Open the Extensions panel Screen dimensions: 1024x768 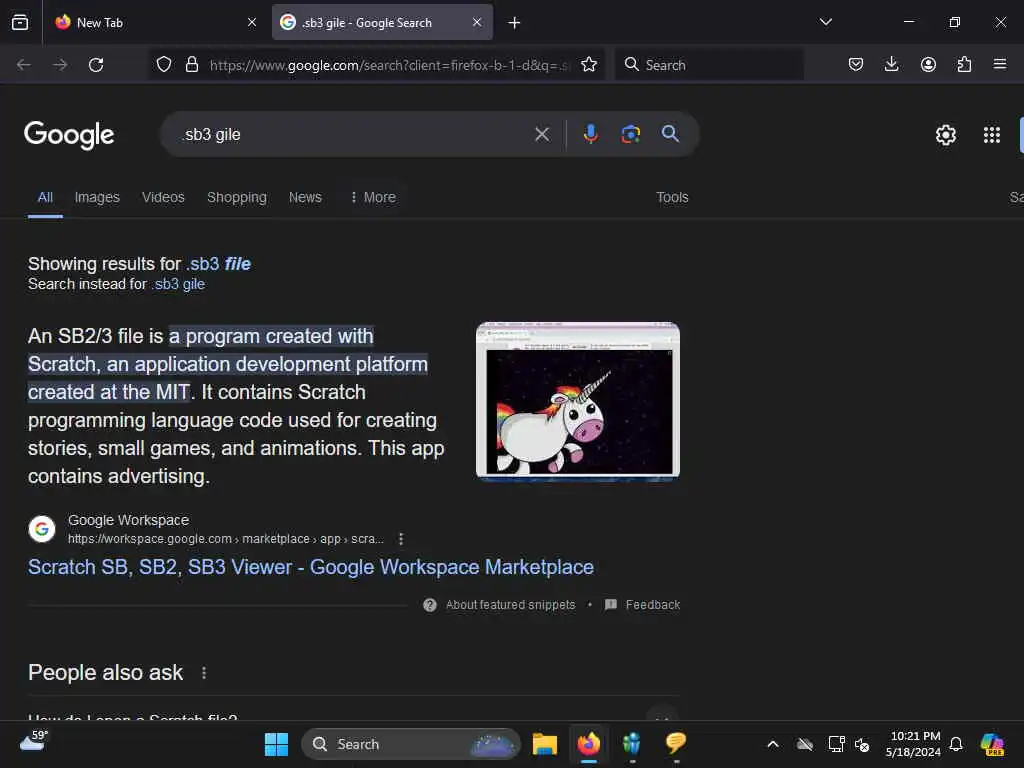pyautogui.click(x=964, y=64)
